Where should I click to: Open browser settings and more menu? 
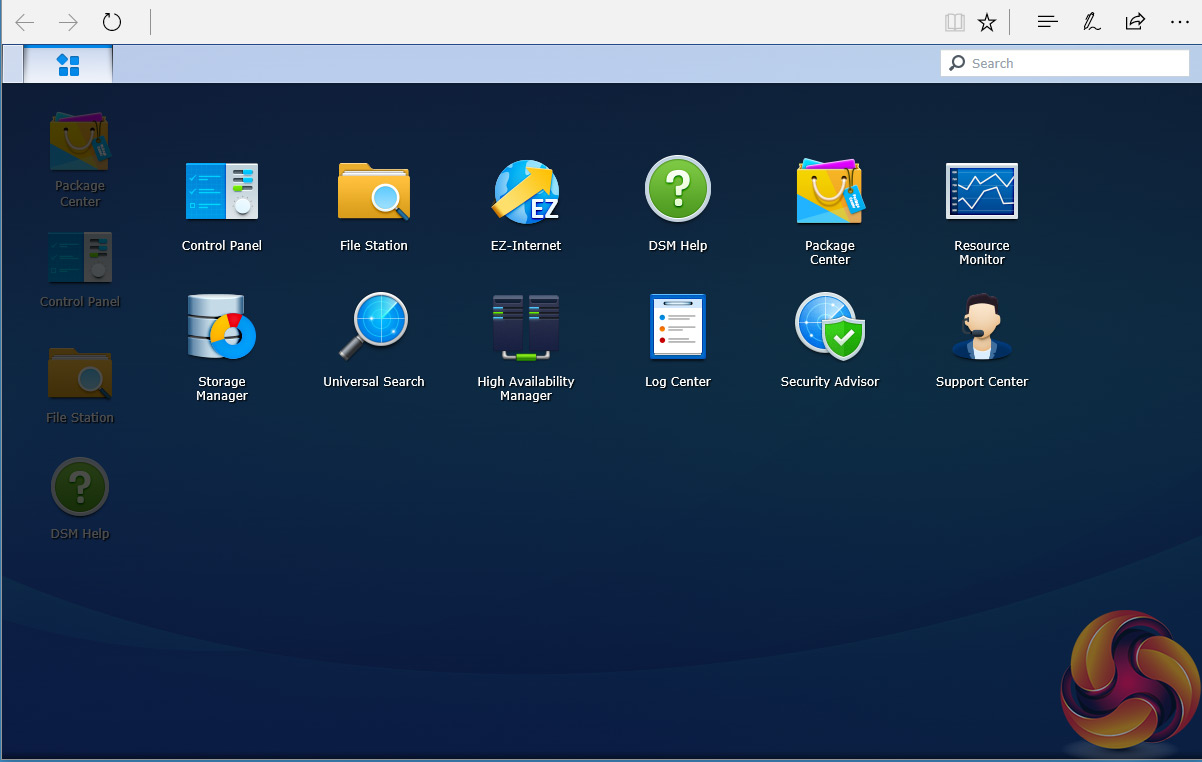coord(1179,22)
